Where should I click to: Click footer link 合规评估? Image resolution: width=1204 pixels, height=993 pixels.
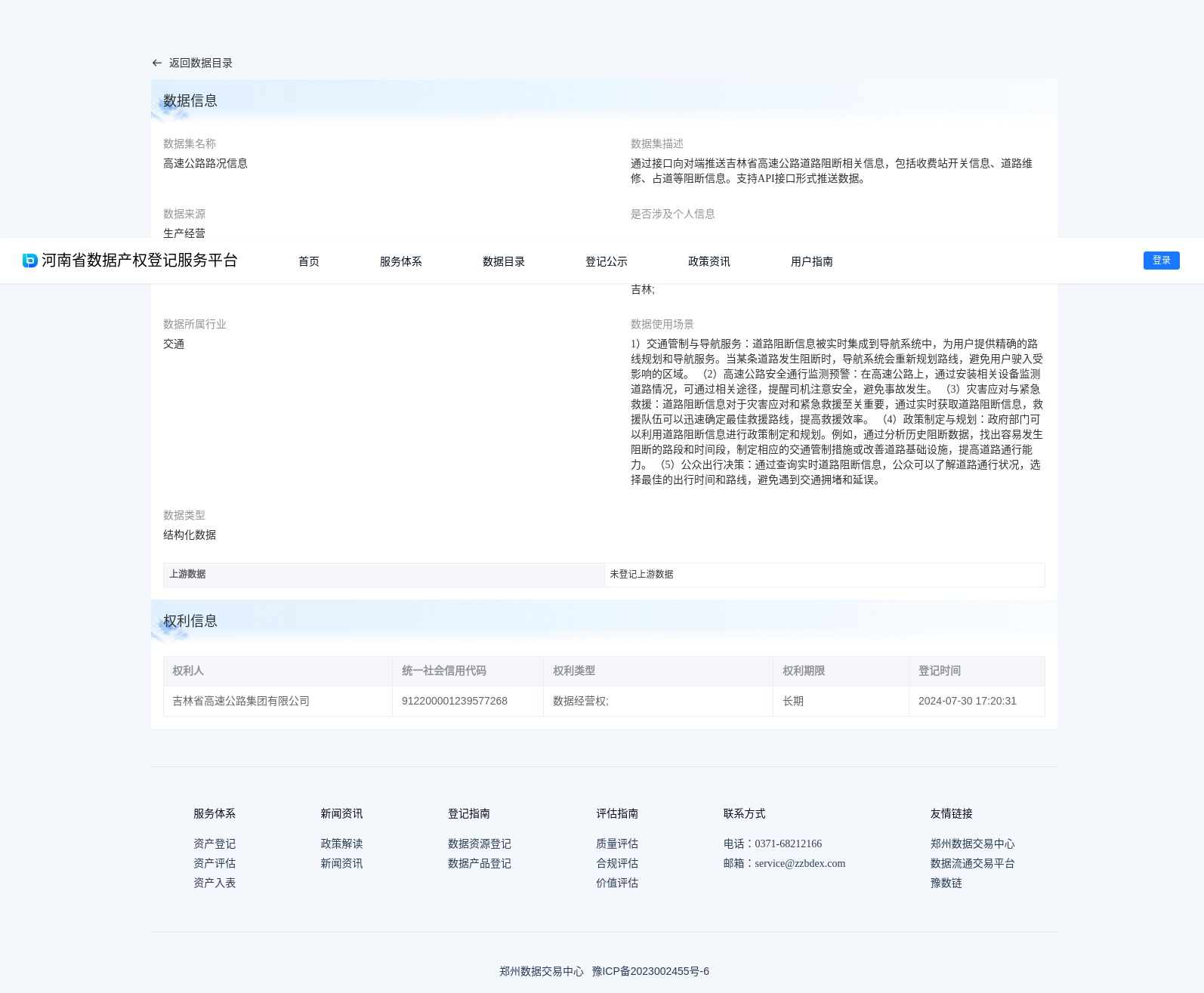pos(617,863)
